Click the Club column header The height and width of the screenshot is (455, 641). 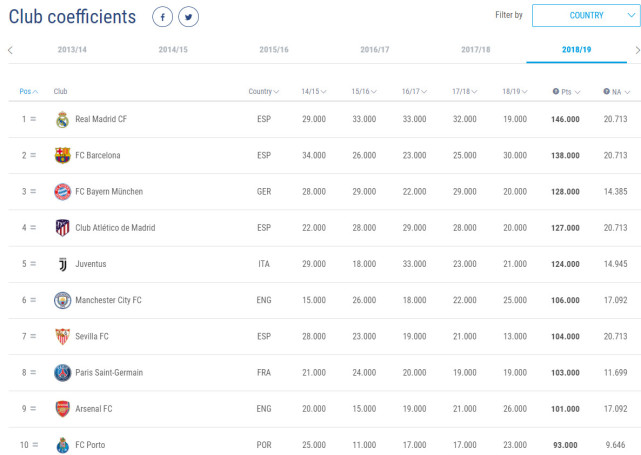61,91
